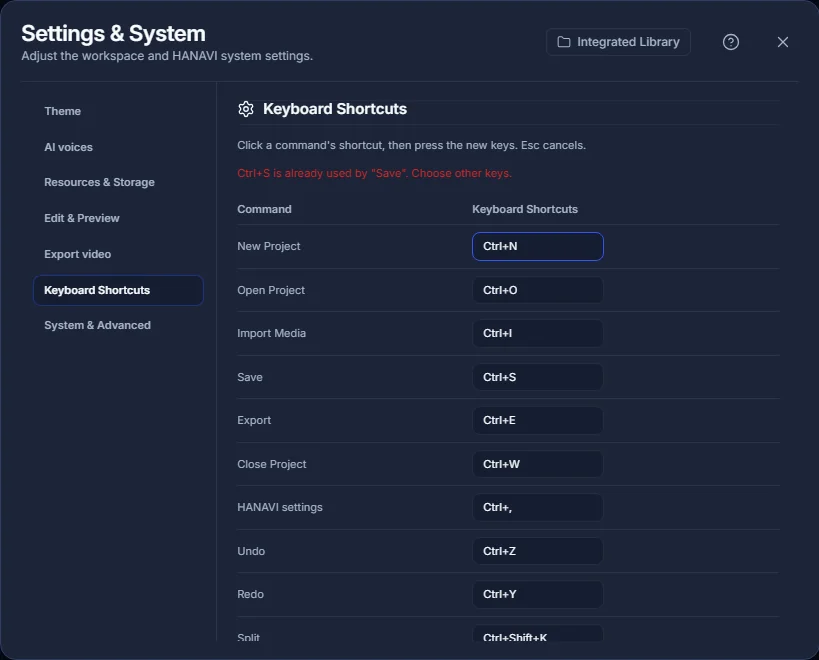Click the red Ctrl+S conflict warning message

(374, 173)
